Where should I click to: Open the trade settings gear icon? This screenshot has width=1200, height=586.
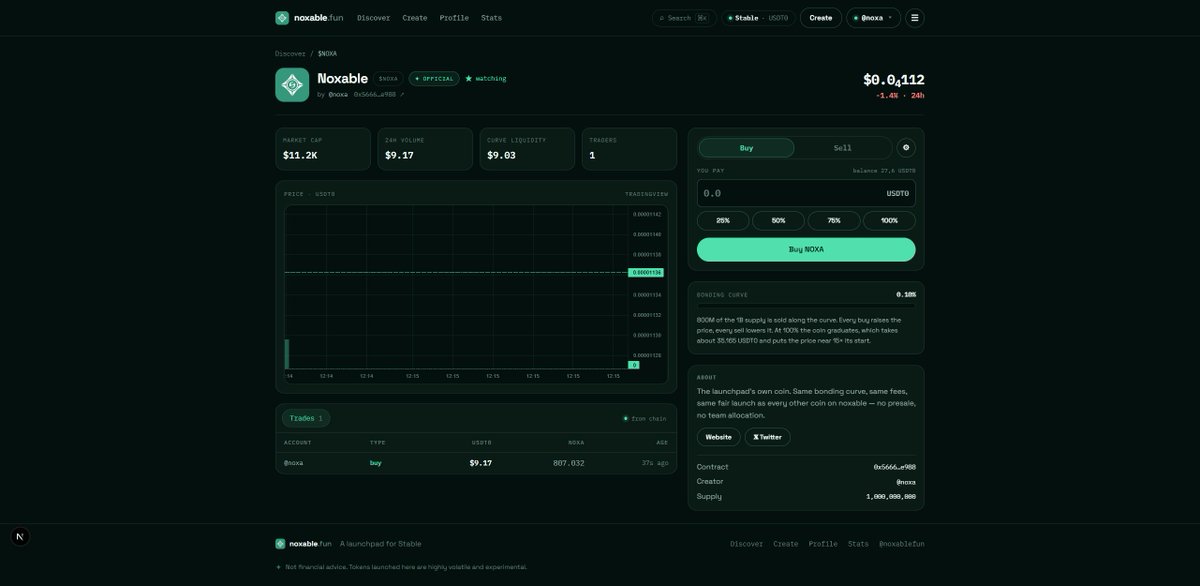906,148
